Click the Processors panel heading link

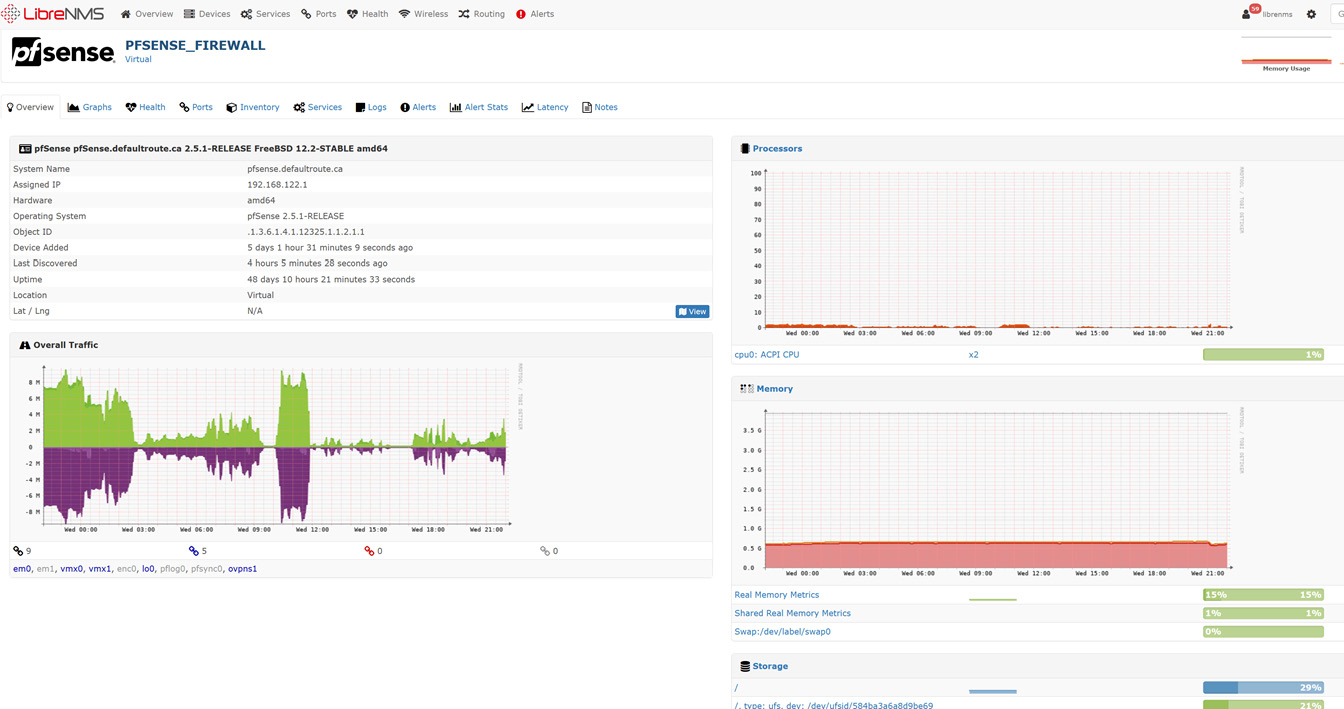point(777,149)
